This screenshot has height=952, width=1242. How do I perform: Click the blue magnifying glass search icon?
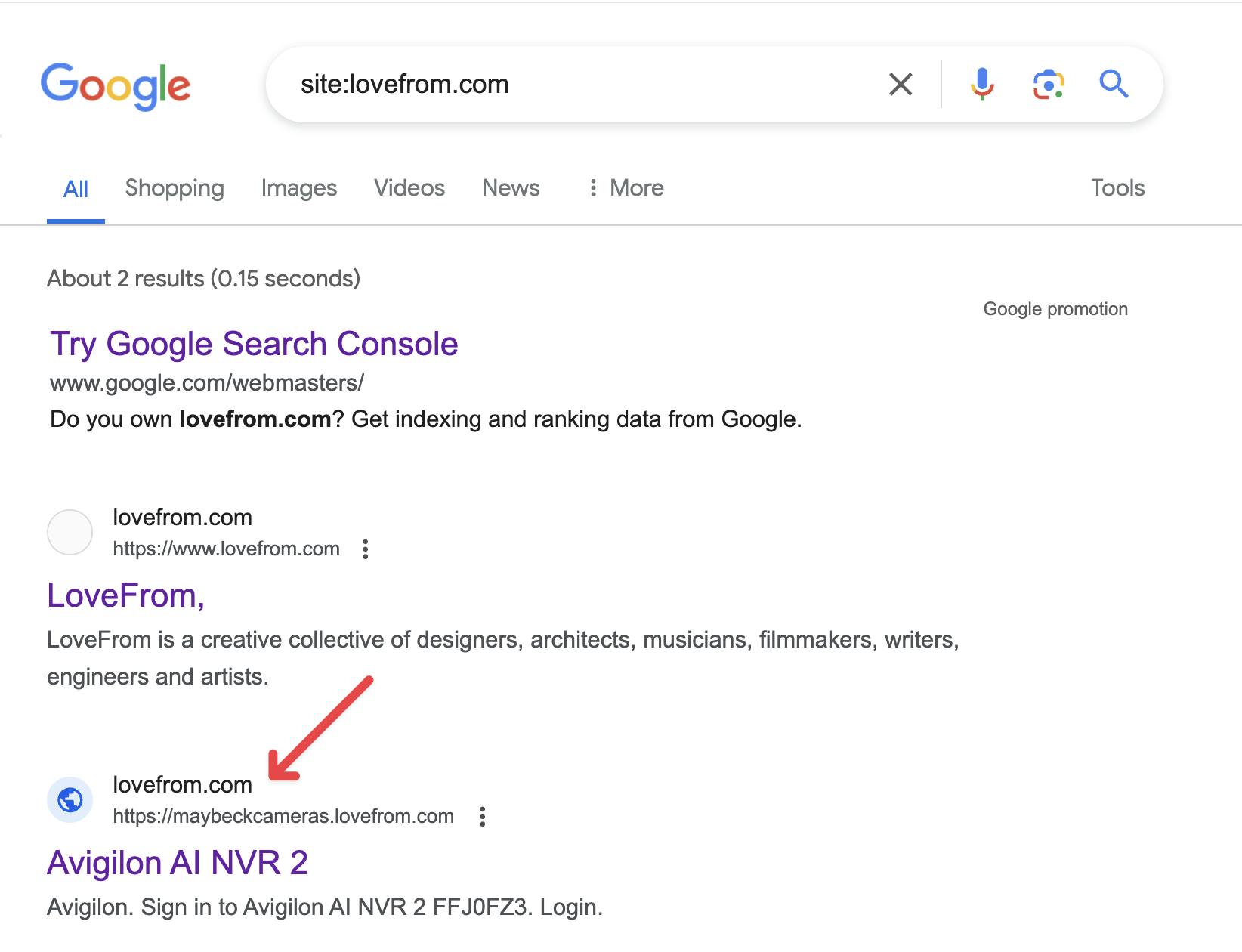1114,84
